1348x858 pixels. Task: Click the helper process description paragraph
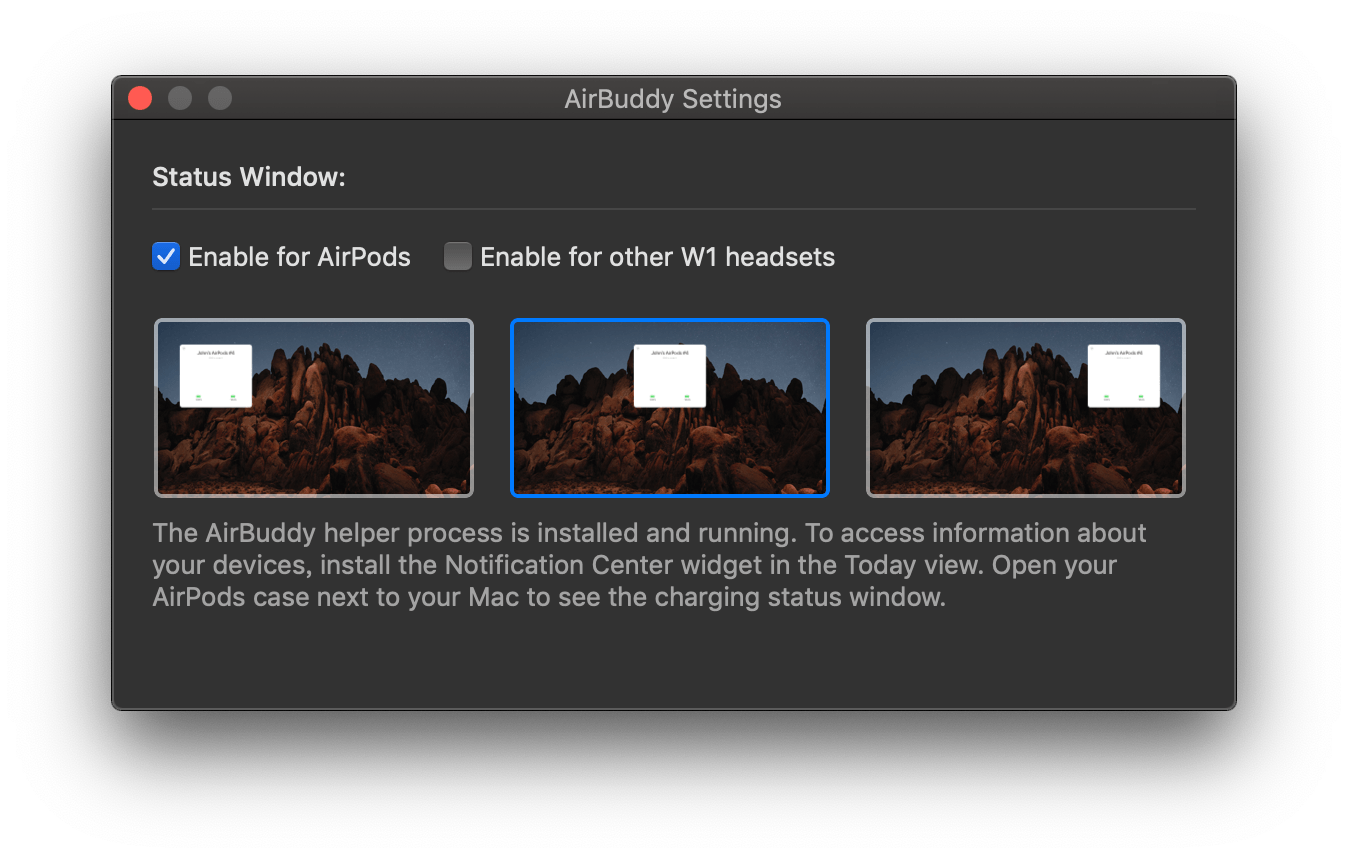(x=650, y=565)
